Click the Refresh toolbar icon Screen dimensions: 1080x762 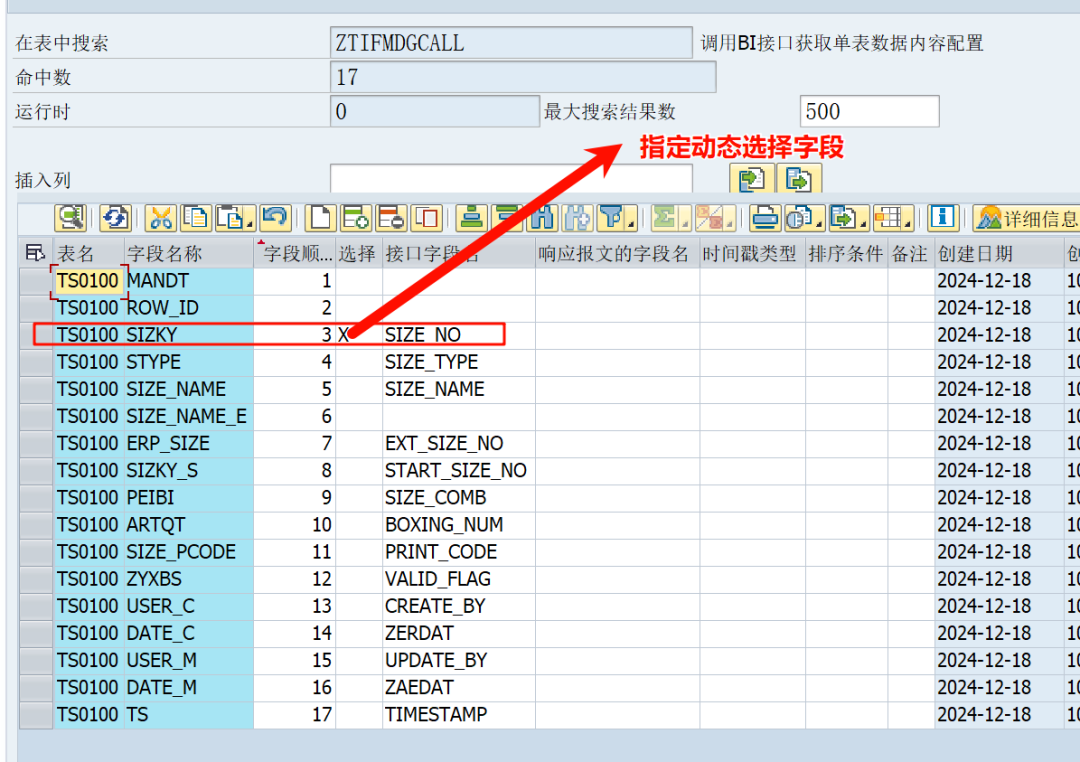pyautogui.click(x=114, y=218)
